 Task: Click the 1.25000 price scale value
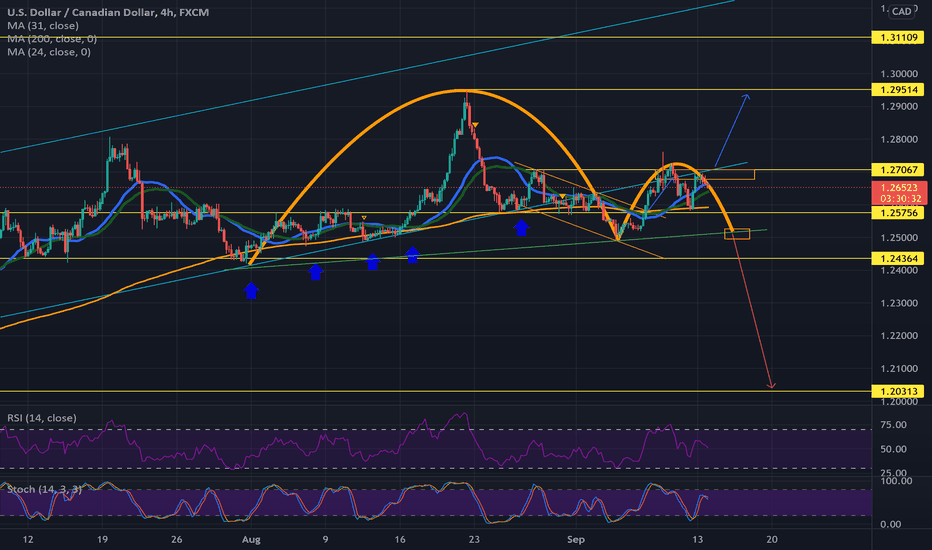point(899,238)
